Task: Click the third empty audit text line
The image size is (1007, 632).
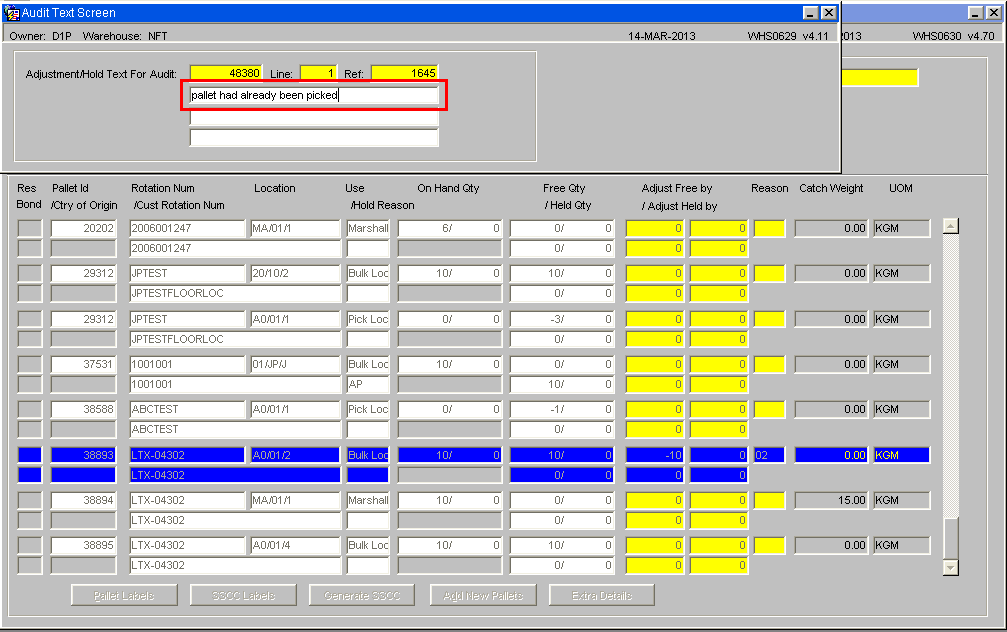Action: (314, 137)
